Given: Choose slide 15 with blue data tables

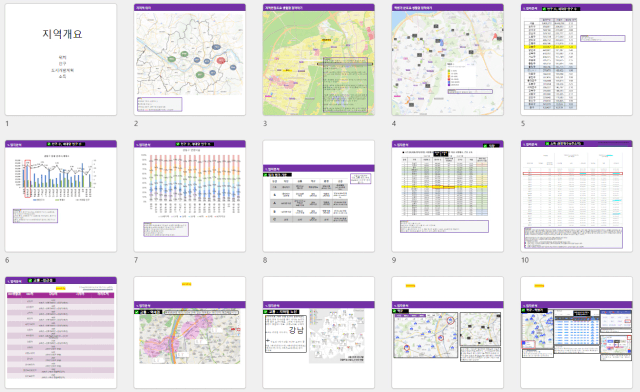Looking at the screenshot, I should (x=577, y=332).
